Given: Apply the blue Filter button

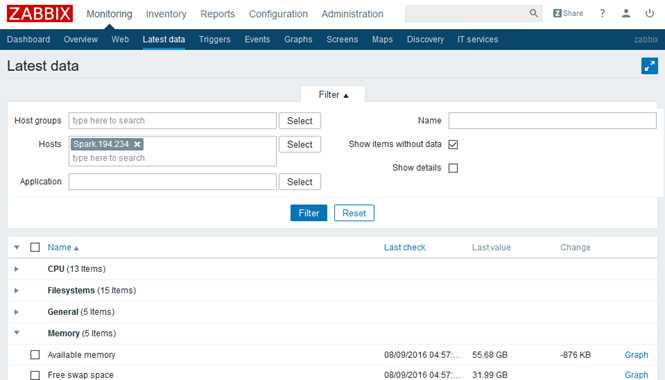Looking at the screenshot, I should 309,213.
